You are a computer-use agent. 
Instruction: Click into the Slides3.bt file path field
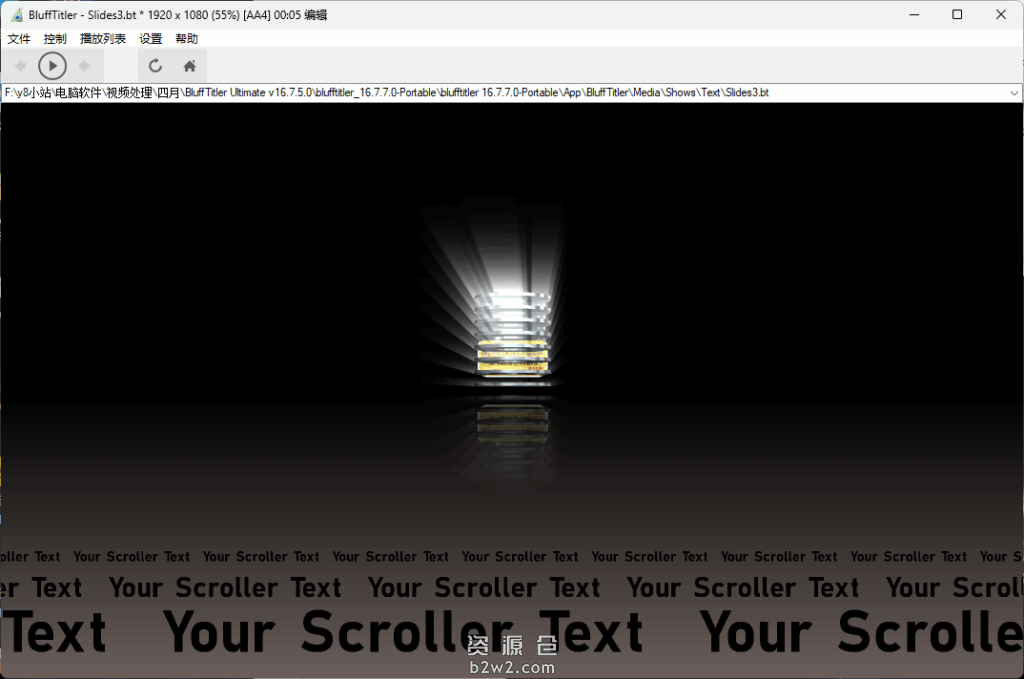[x=400, y=91]
